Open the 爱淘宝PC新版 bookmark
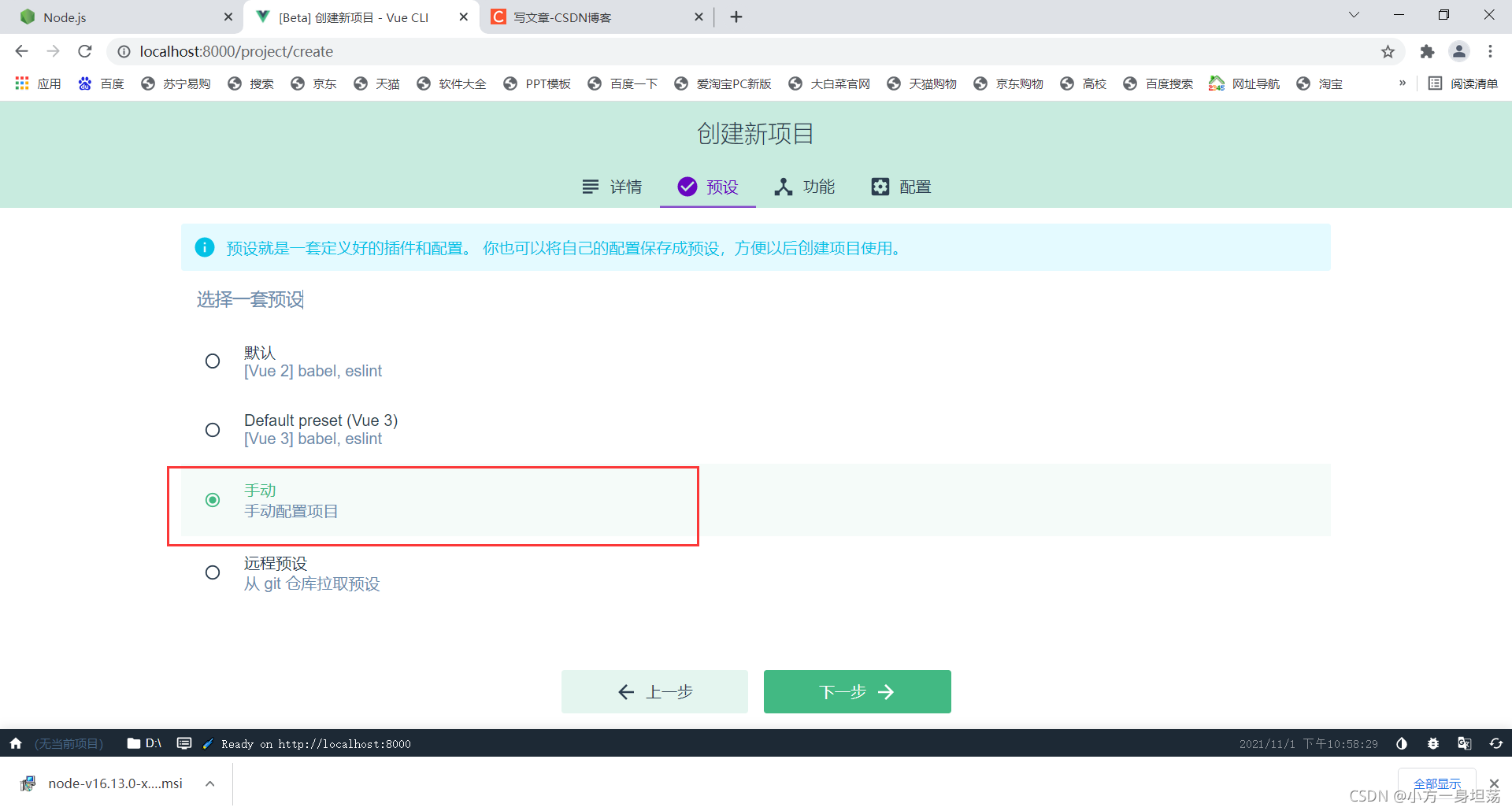The width and height of the screenshot is (1512, 811). (722, 83)
